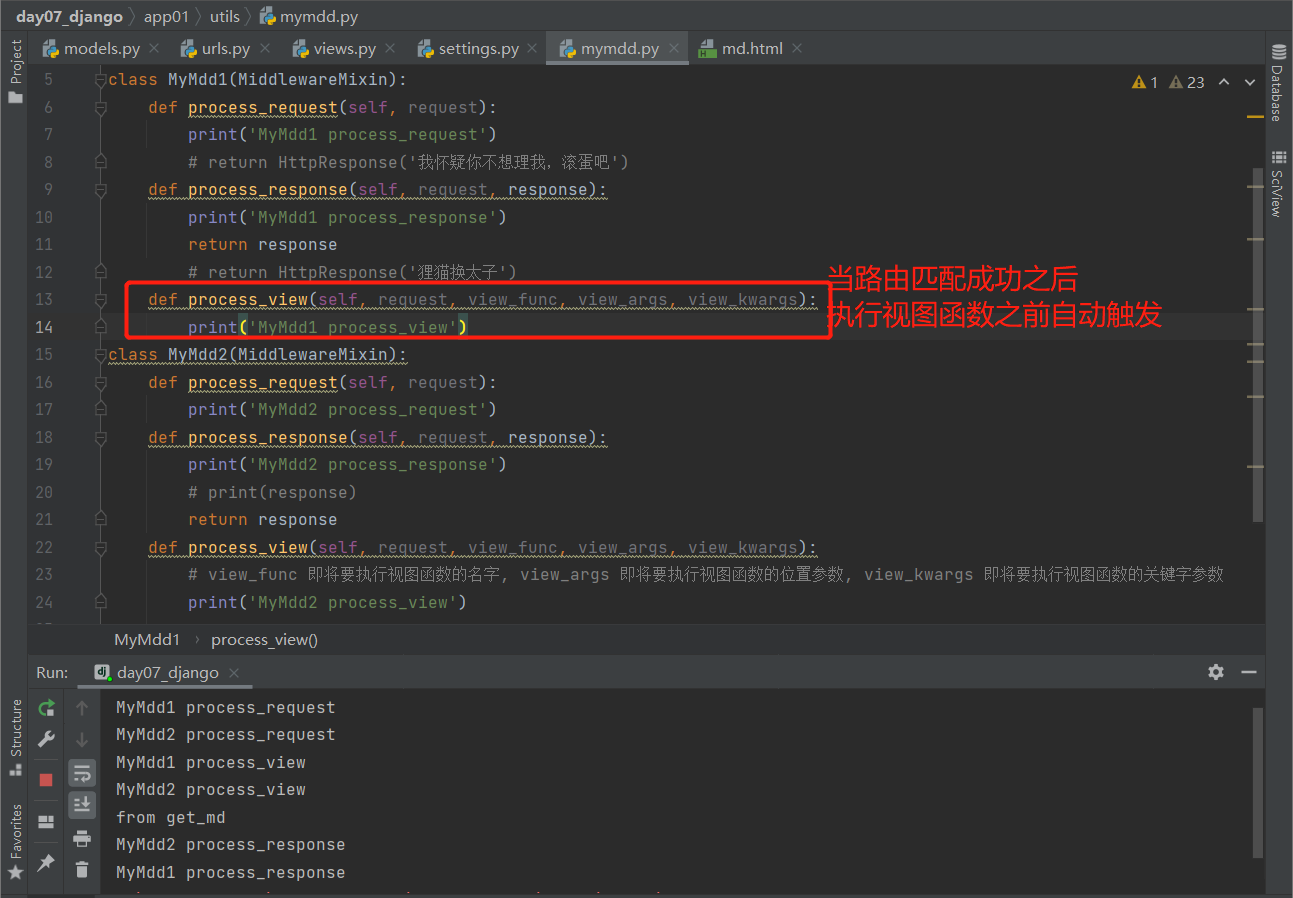The image size is (1293, 898).
Task: Close the settings.py editor tab
Action: click(x=533, y=48)
